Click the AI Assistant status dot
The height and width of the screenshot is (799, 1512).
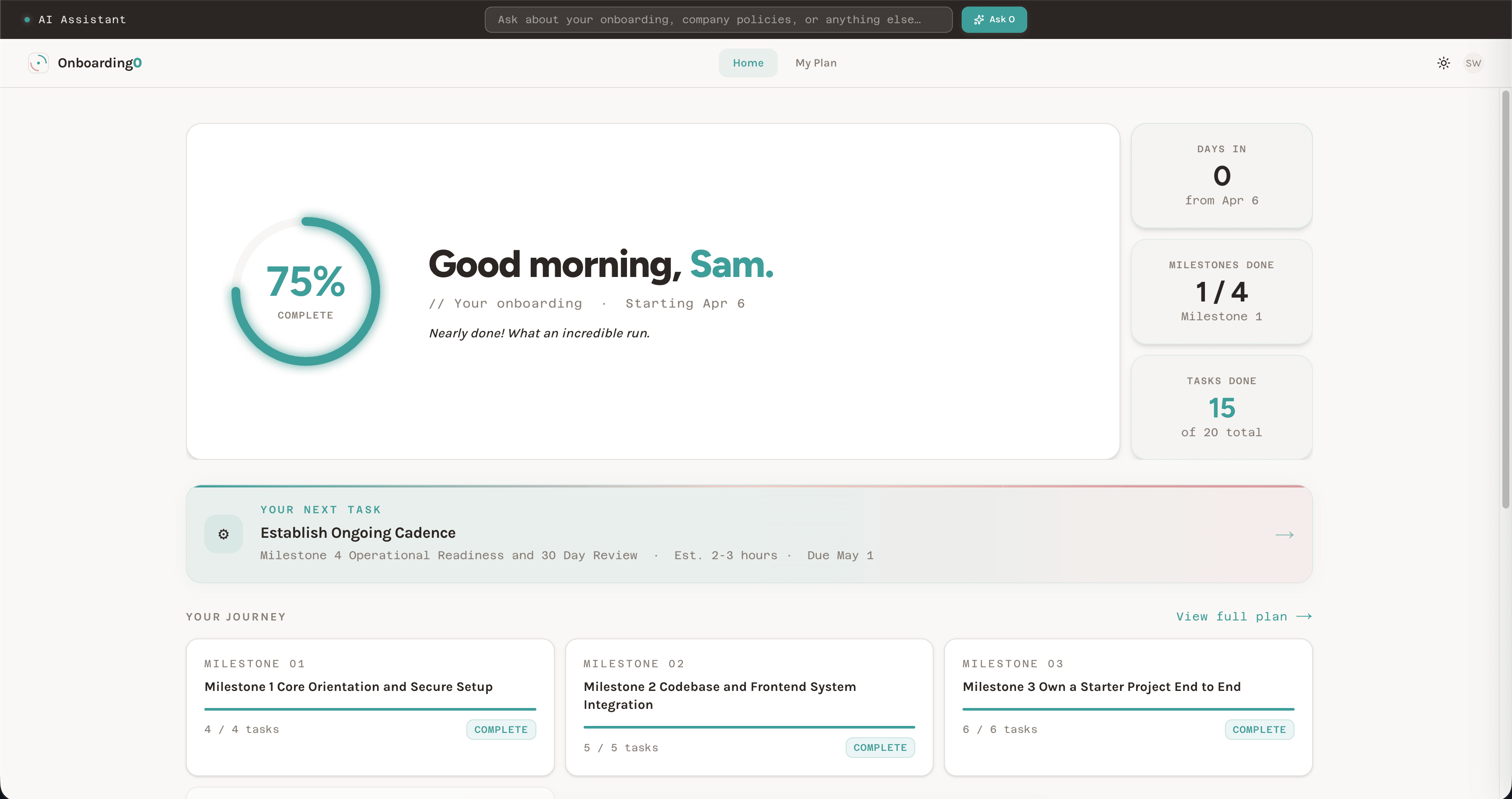pos(26,19)
